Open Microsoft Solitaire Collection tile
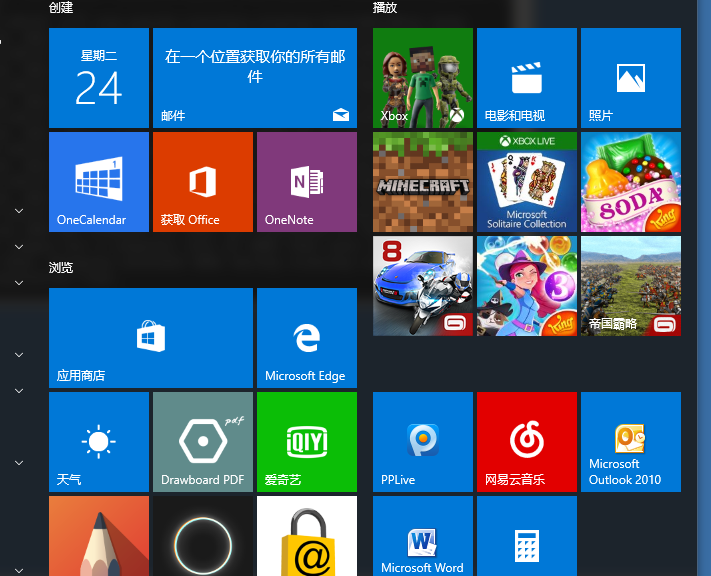 527,182
